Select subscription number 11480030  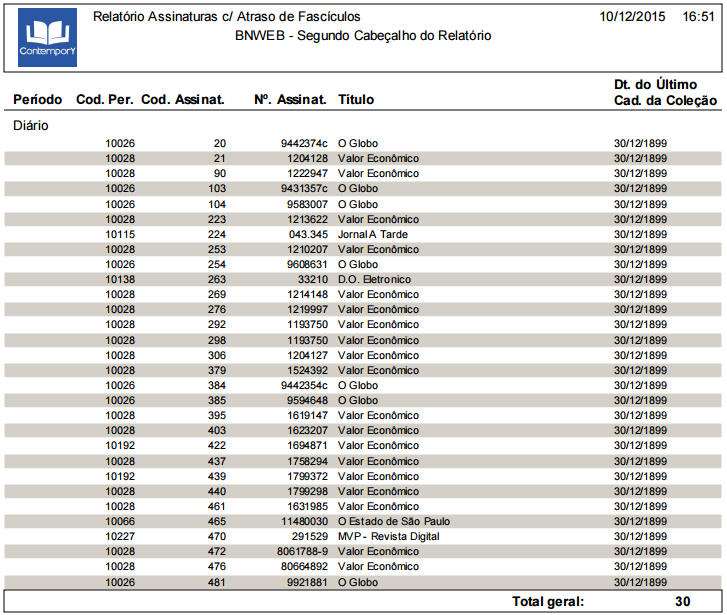tap(304, 522)
